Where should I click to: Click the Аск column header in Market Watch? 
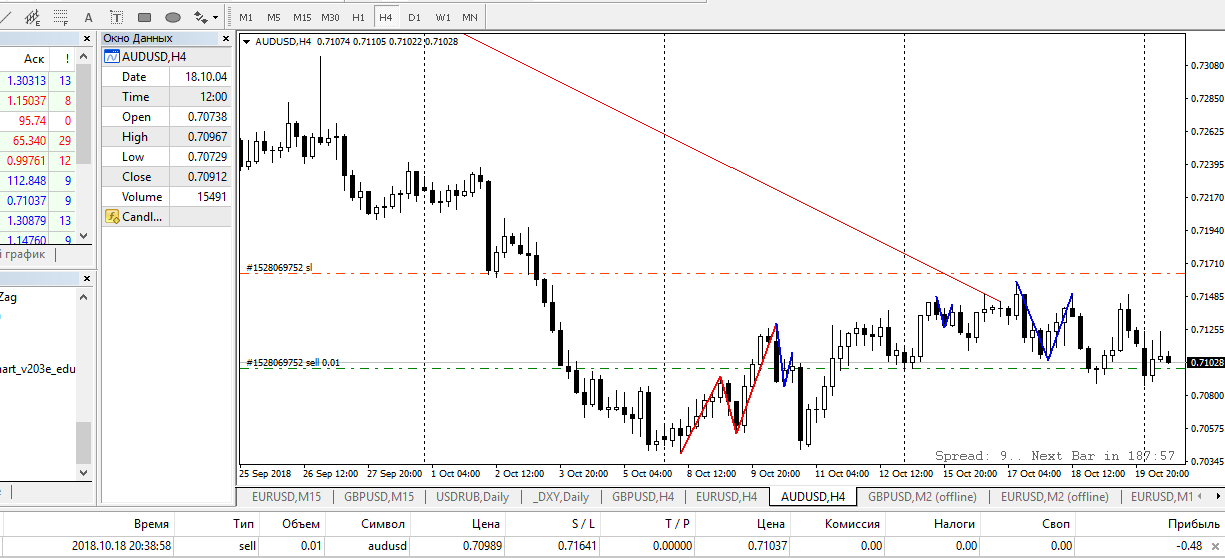coord(34,59)
